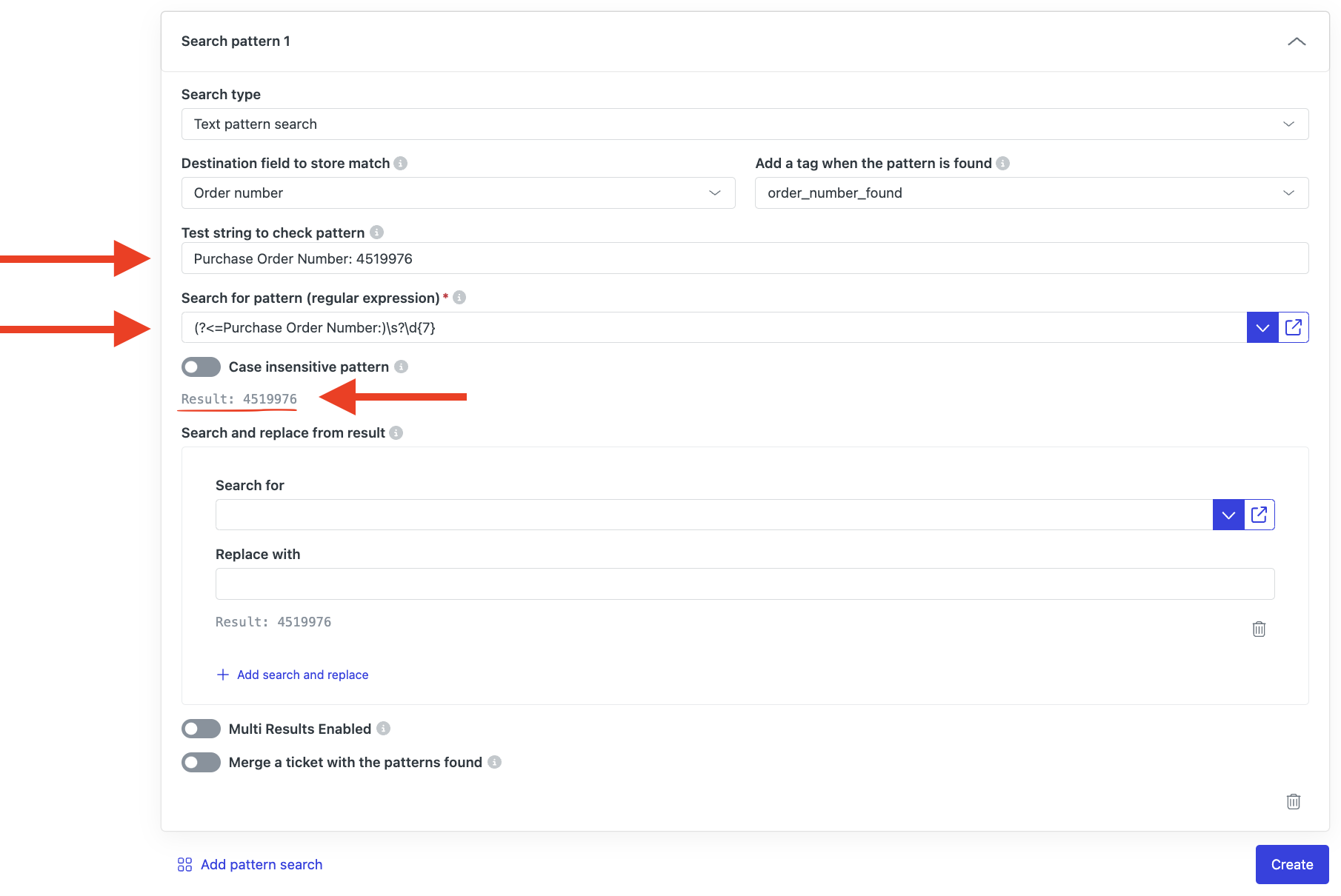Click info icon beside Multi Results Enabled
The image size is (1341, 896).
[383, 729]
